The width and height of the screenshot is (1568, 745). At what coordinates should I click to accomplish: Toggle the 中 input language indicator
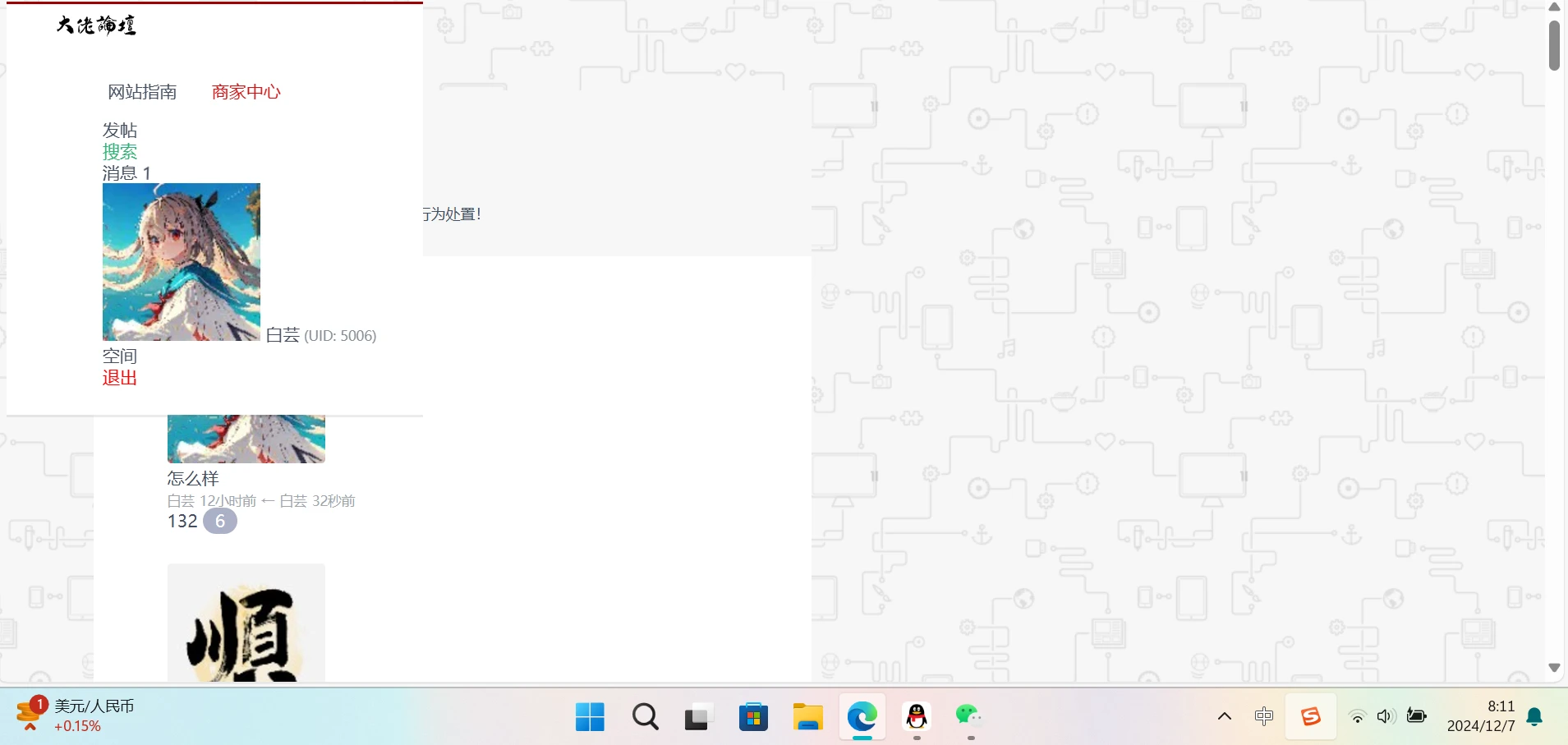tap(1263, 716)
